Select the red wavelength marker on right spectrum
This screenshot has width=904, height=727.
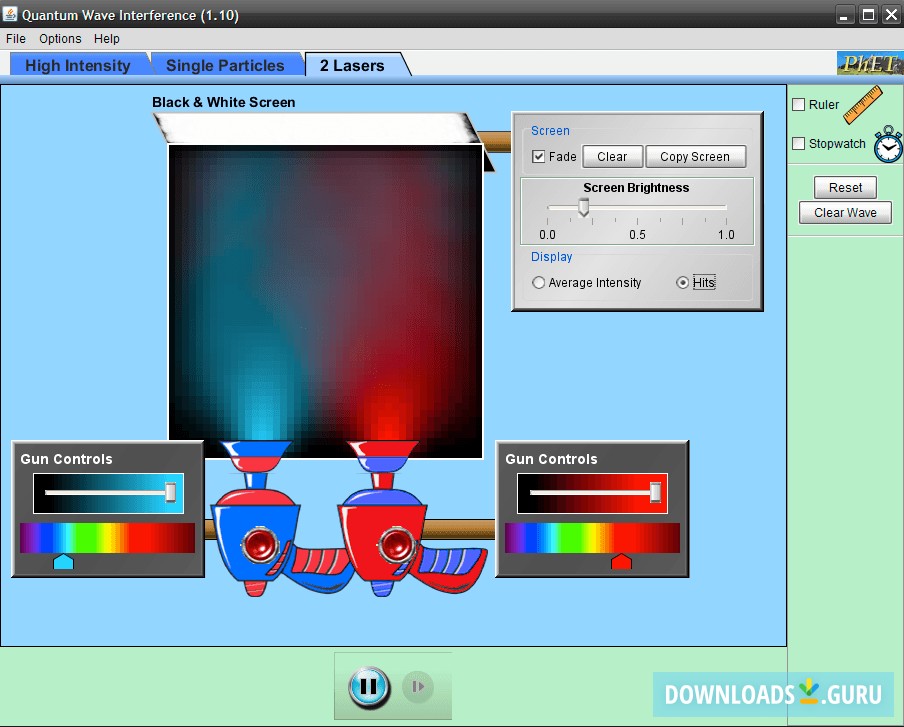click(x=621, y=563)
